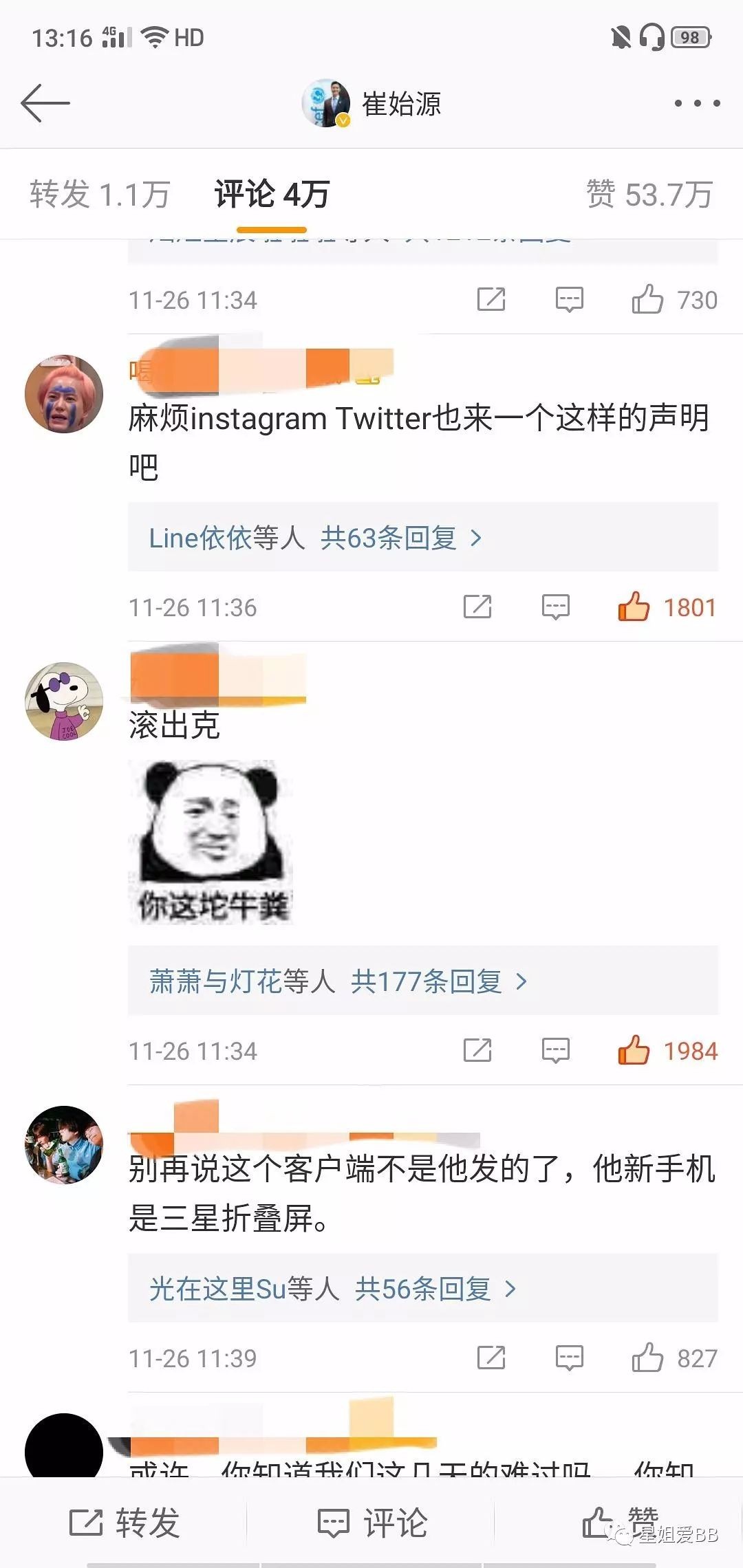The height and width of the screenshot is (1568, 743).
Task: Open the three-dot more options menu
Action: tap(697, 103)
